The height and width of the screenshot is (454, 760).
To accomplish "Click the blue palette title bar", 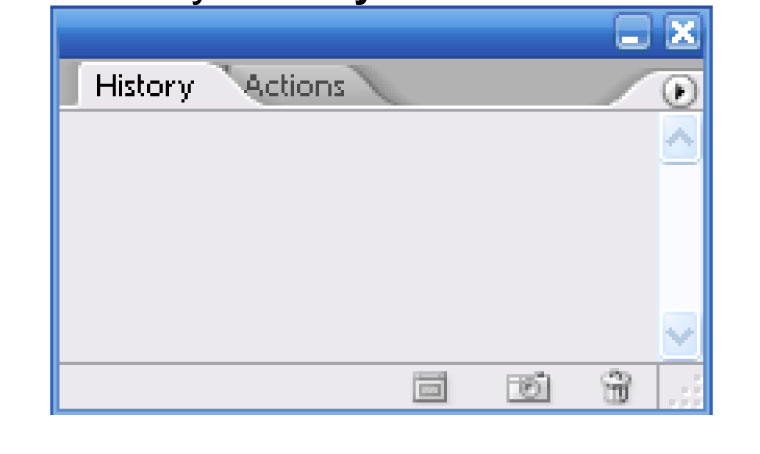I will 334,33.
